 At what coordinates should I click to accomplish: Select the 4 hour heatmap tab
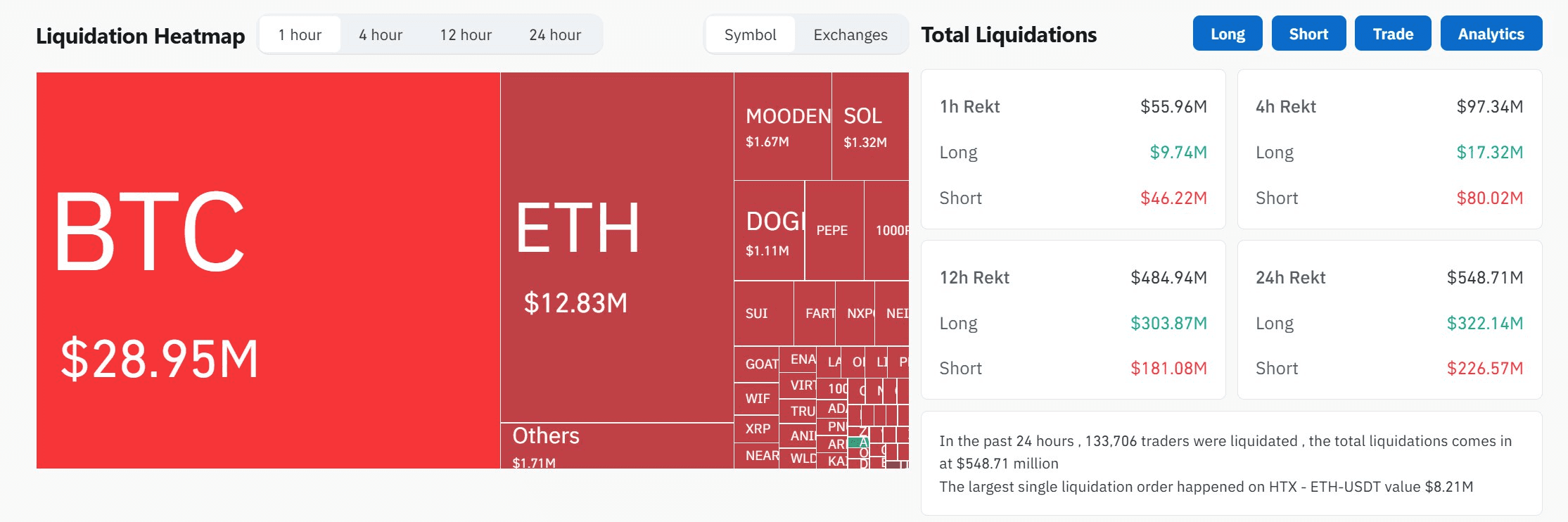click(381, 34)
